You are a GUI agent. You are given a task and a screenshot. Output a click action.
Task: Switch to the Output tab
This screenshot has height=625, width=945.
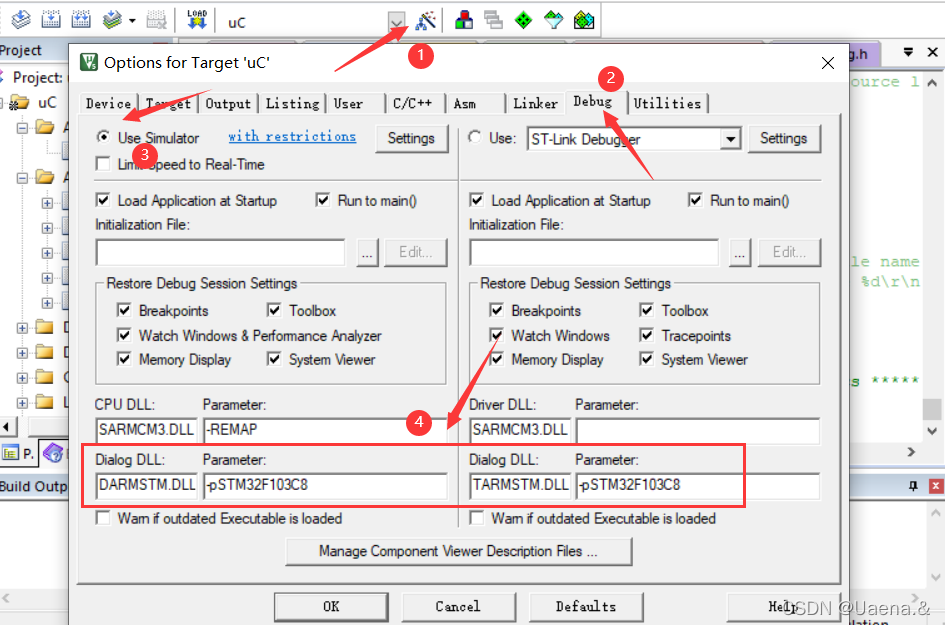click(x=228, y=104)
